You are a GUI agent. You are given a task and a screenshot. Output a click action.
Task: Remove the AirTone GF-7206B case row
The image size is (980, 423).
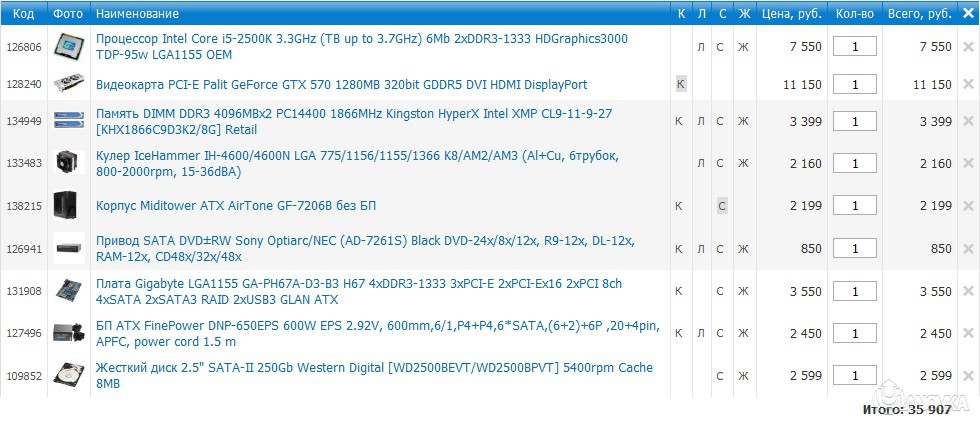point(968,206)
